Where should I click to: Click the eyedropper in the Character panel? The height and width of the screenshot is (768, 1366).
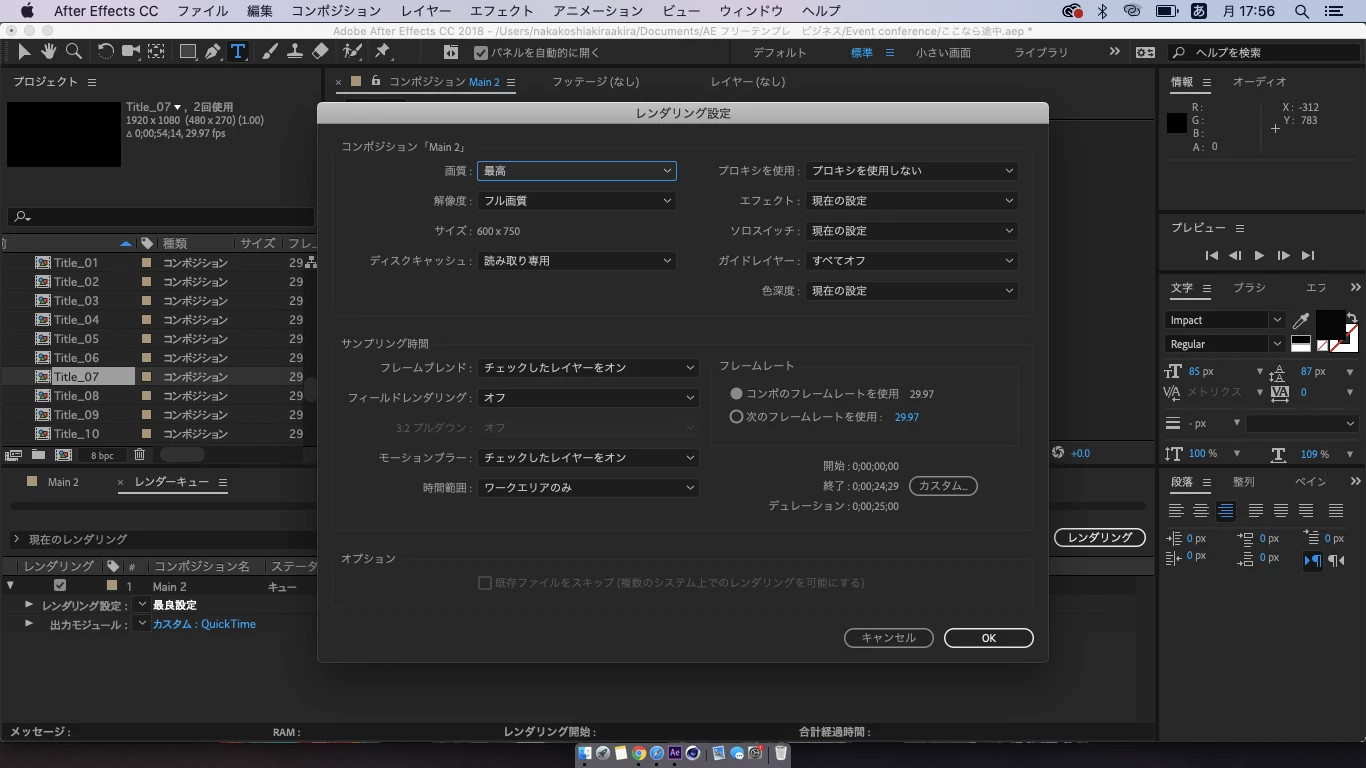pos(1301,321)
